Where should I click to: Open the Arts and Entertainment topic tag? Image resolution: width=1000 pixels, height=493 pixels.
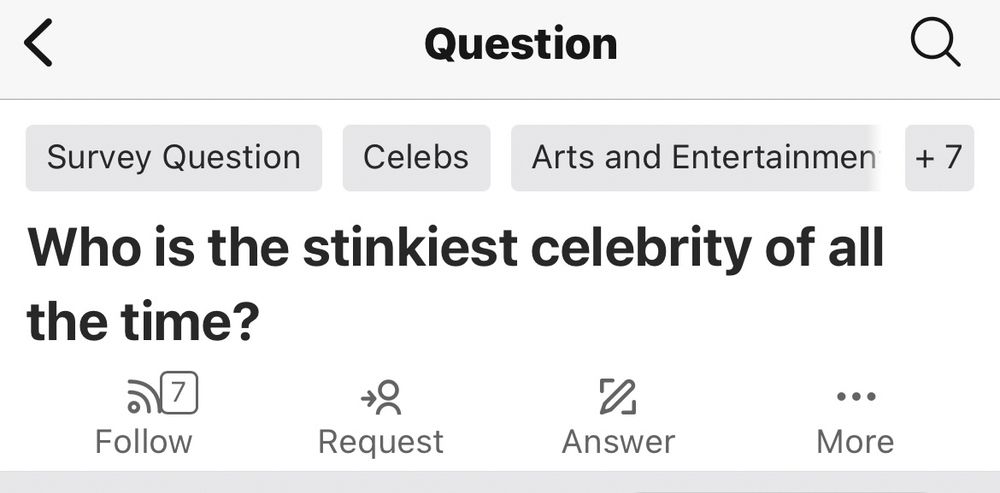698,158
